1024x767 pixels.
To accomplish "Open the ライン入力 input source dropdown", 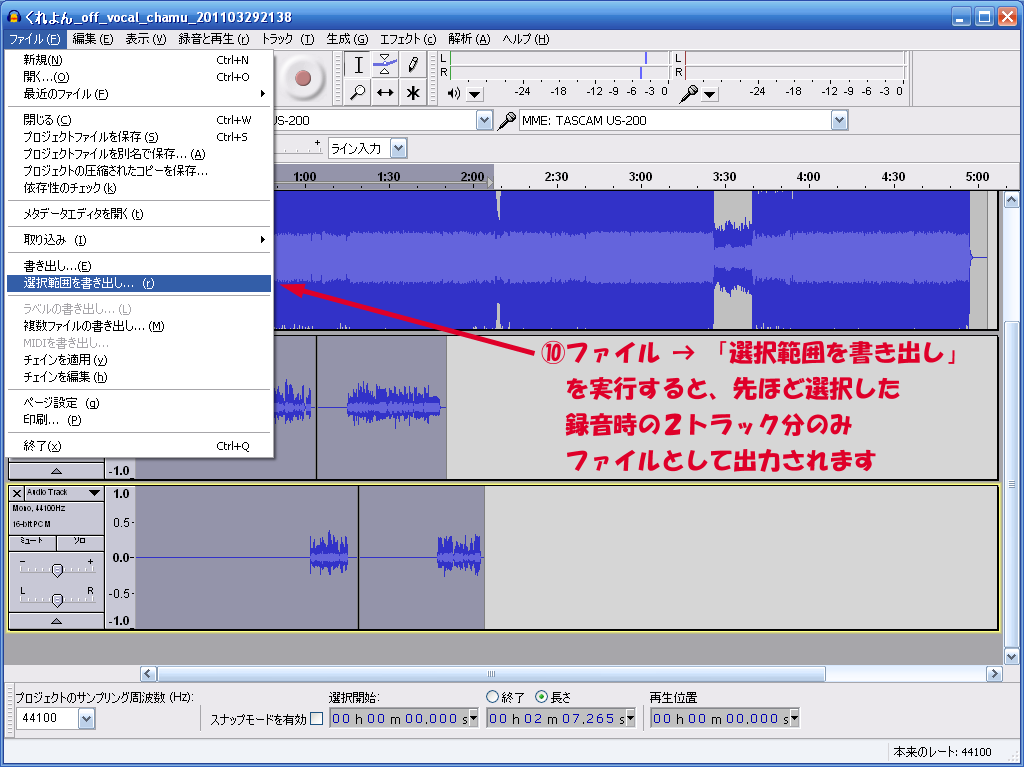I will coord(398,148).
